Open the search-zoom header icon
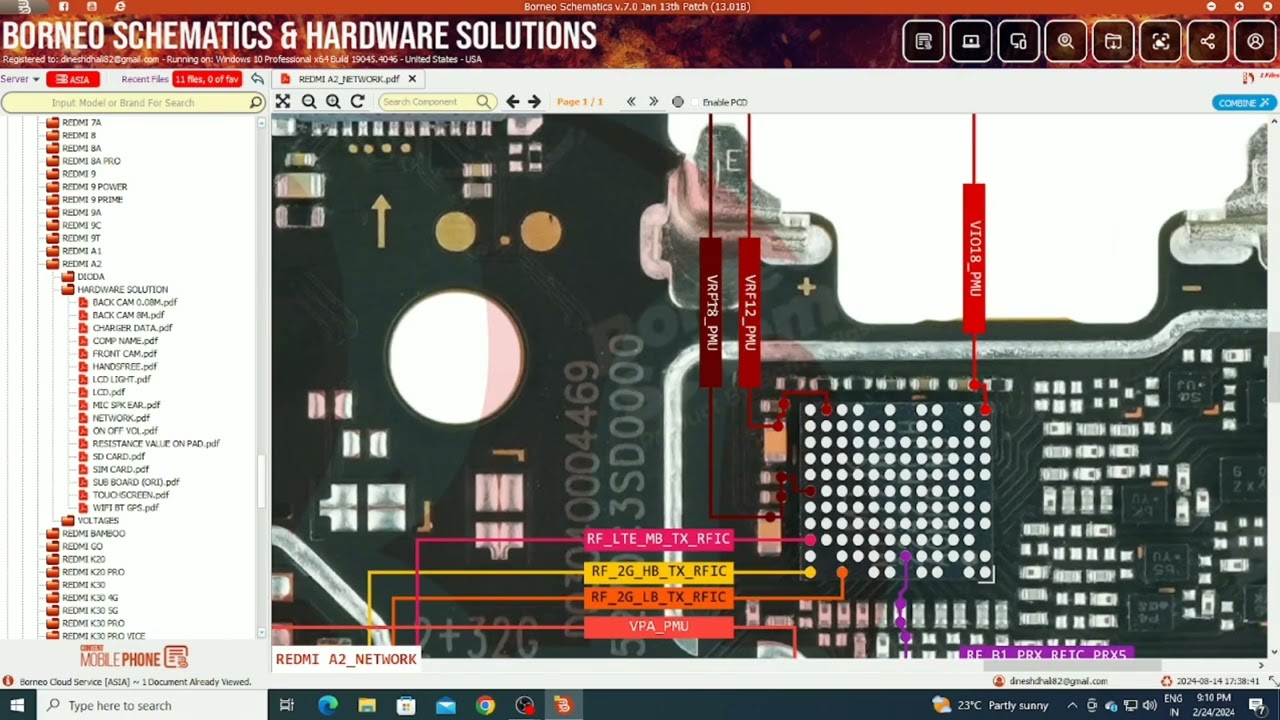The height and width of the screenshot is (720, 1280). (1066, 41)
